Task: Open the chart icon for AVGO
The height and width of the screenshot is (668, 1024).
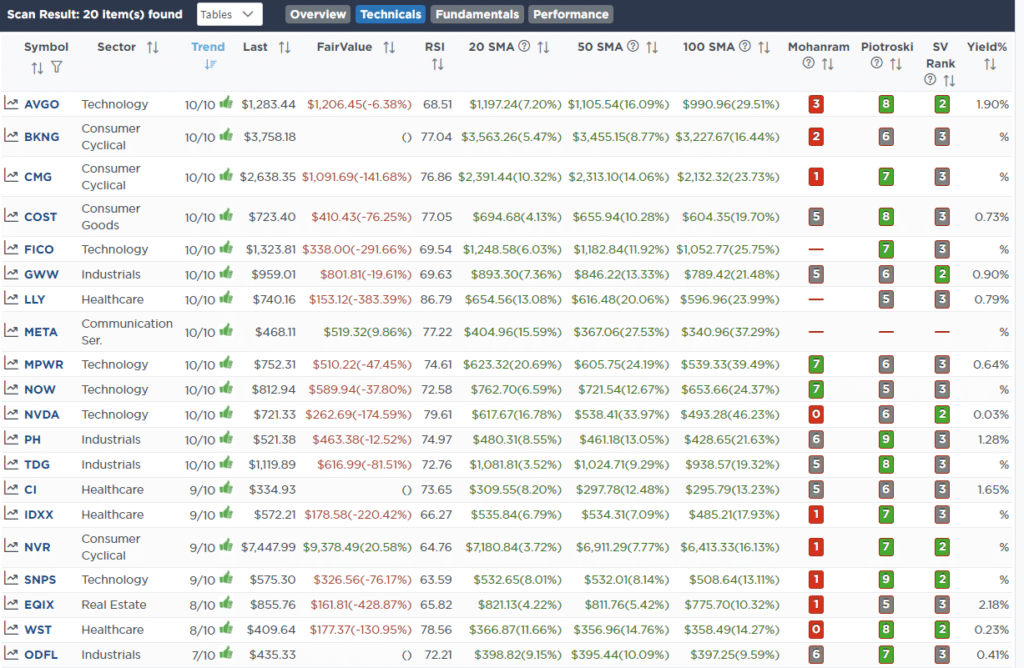Action: [x=11, y=103]
